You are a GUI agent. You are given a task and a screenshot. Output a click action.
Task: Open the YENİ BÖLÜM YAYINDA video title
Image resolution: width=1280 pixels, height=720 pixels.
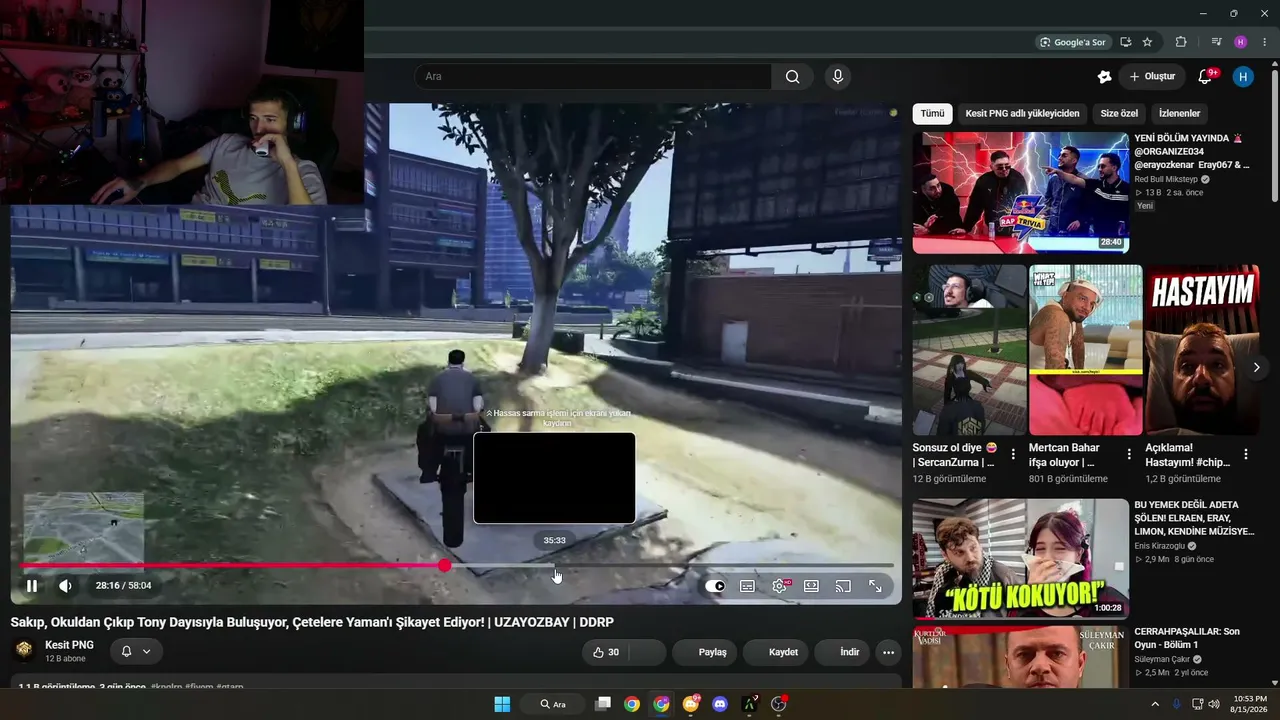(x=1192, y=151)
